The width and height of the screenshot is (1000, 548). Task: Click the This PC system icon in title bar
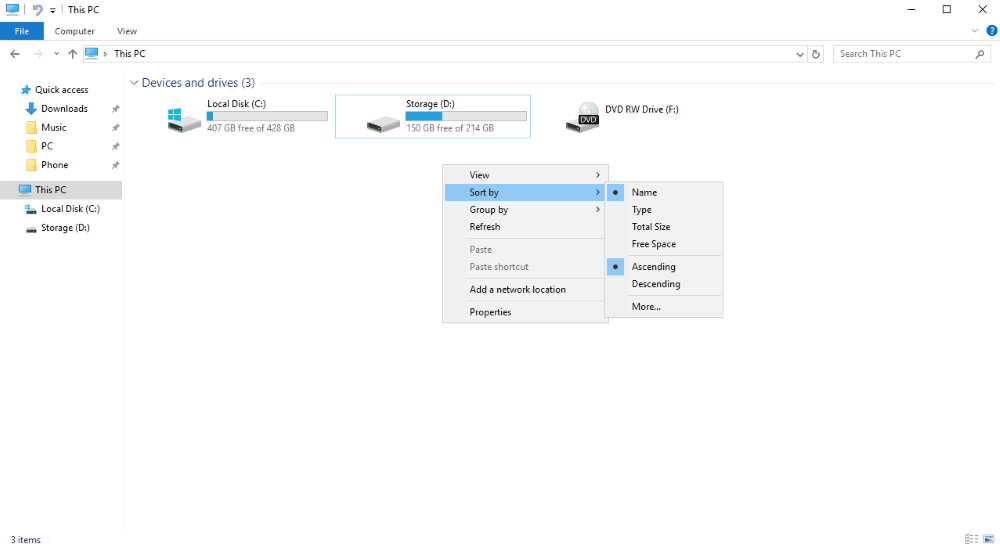[x=12, y=10]
